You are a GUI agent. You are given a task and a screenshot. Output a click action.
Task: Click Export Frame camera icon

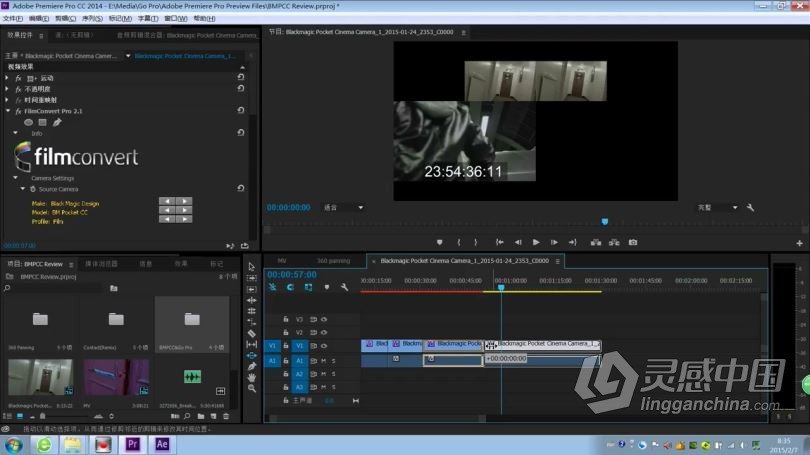[633, 242]
